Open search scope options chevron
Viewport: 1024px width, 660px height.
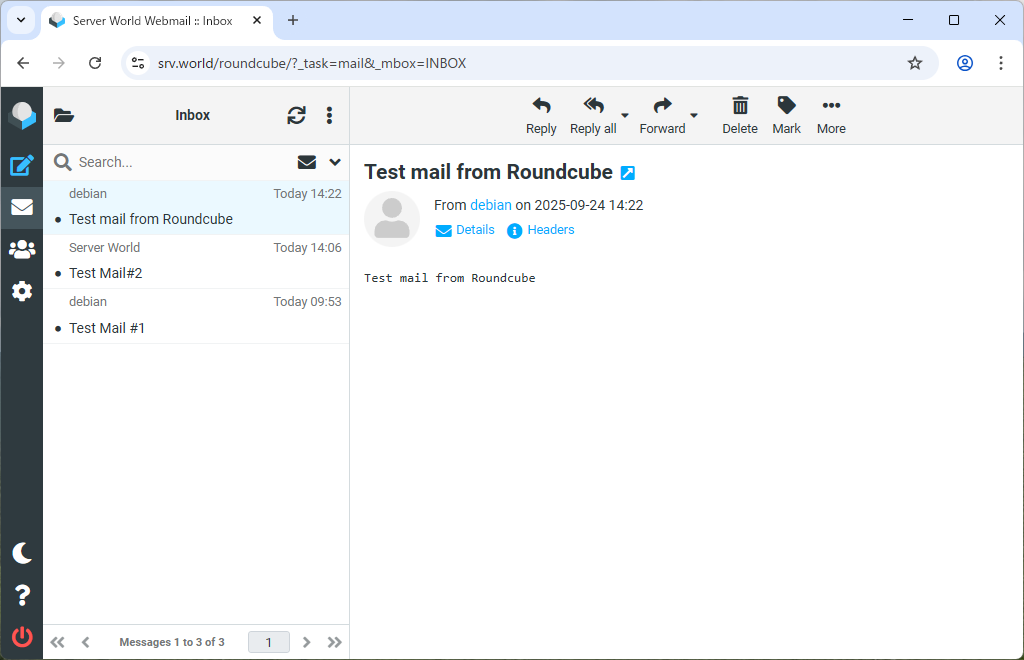[x=334, y=161]
